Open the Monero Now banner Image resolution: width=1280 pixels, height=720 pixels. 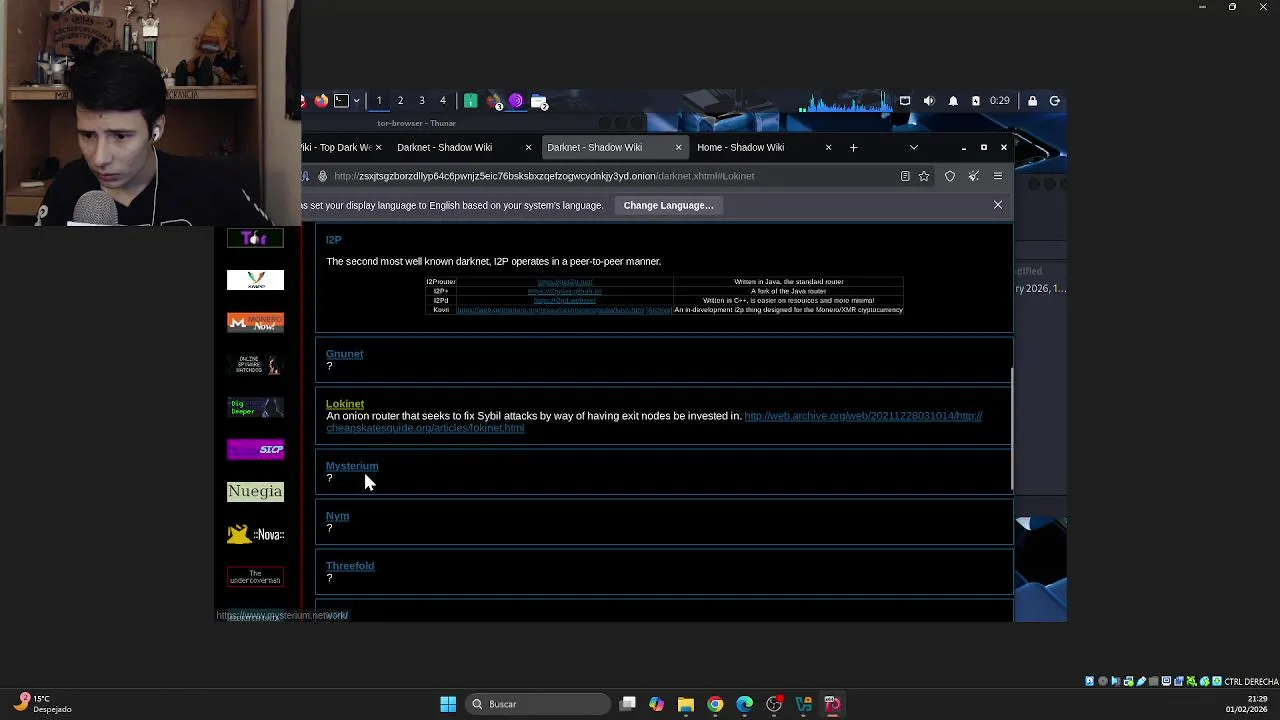point(255,322)
